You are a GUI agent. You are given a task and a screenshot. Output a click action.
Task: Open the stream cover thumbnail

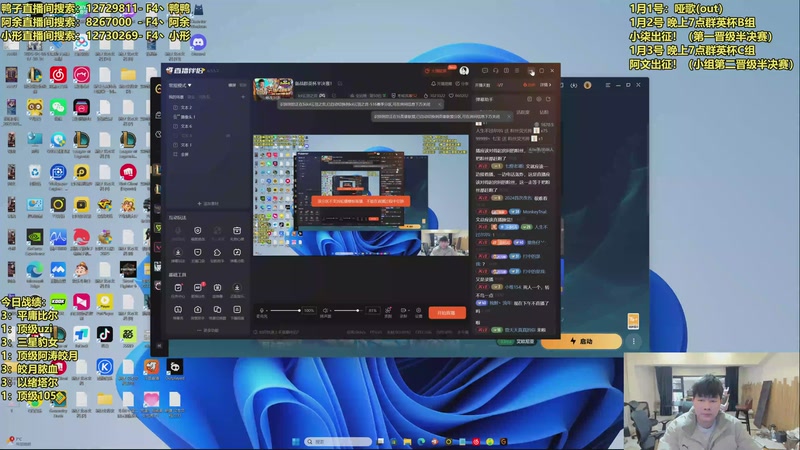273,88
